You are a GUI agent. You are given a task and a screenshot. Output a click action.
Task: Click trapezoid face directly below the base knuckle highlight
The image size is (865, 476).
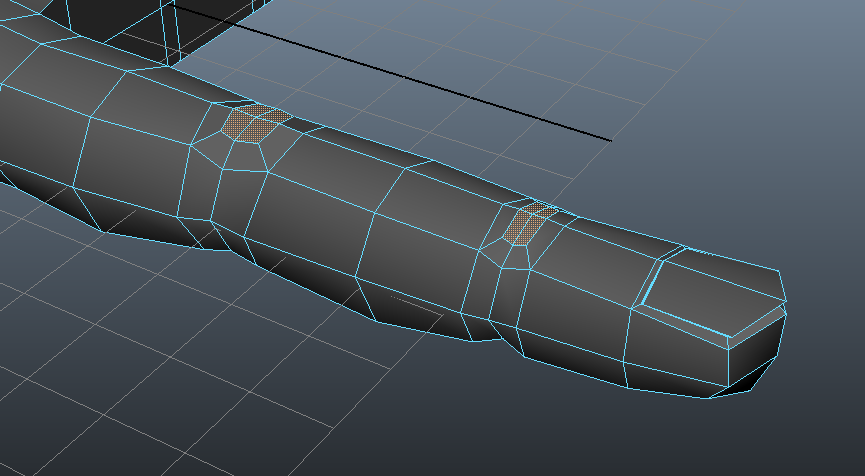point(244,156)
